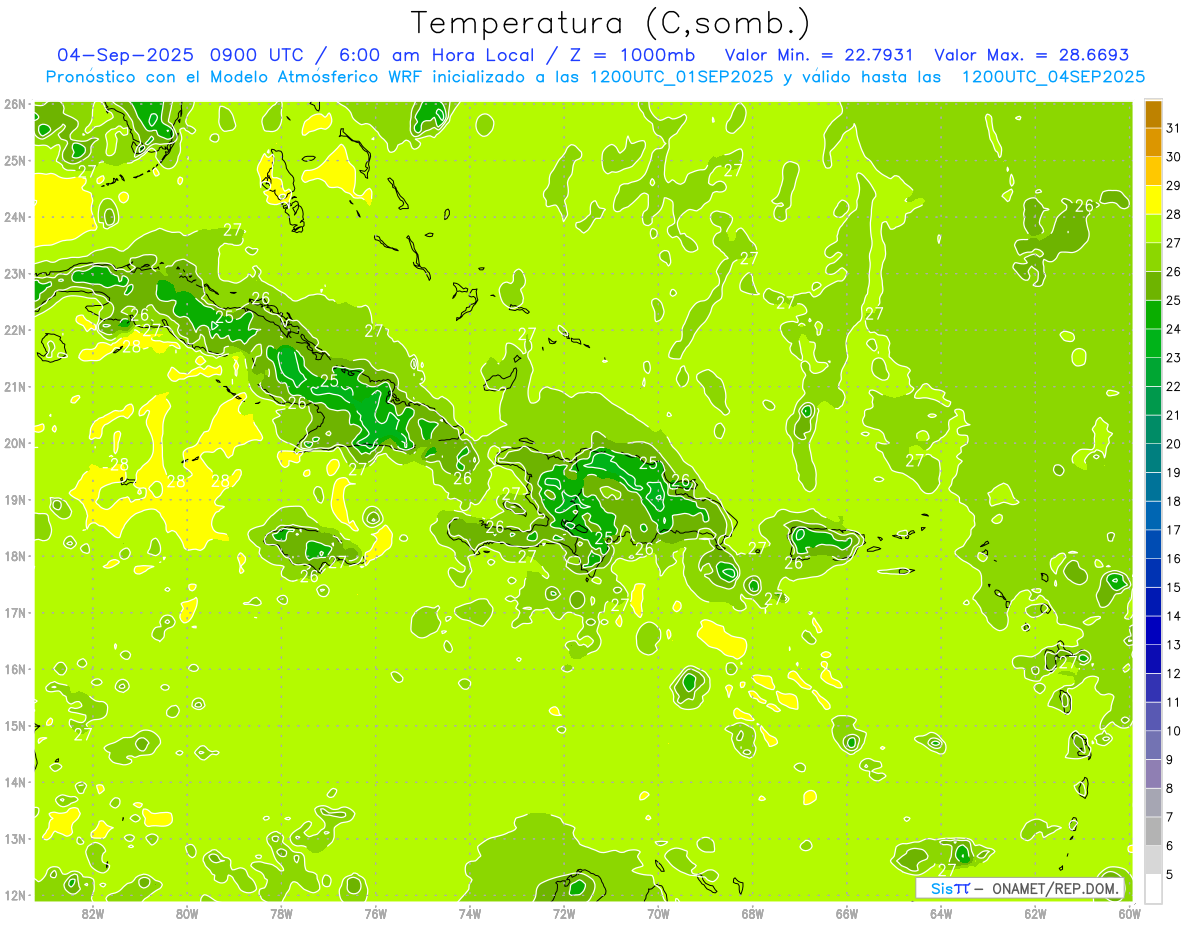Pick the orange legend swatch between 30 and 31
This screenshot has height=927, width=1200.
tap(1153, 142)
